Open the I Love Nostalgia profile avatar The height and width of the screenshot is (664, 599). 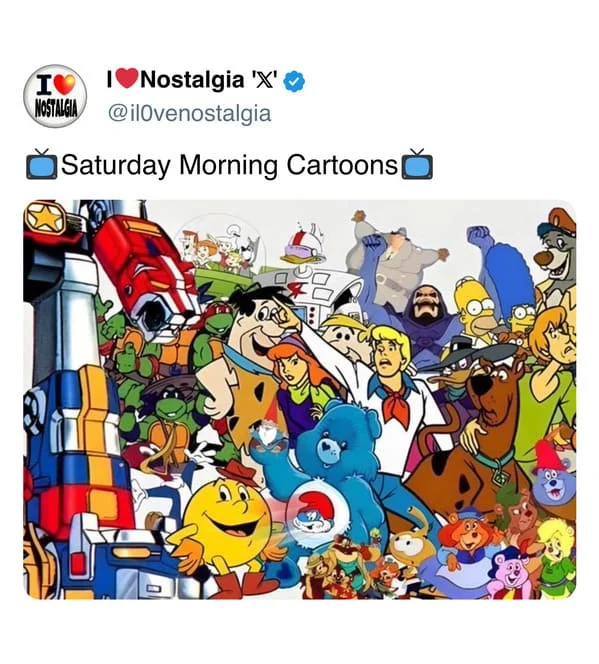55,96
